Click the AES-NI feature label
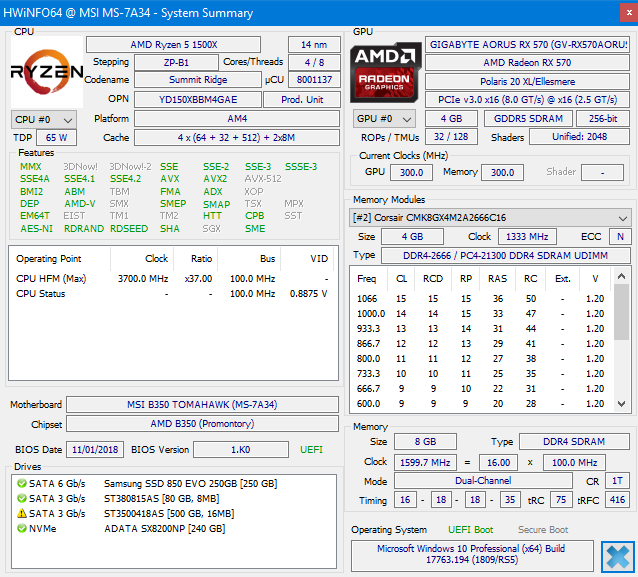The image size is (638, 577). [37, 229]
